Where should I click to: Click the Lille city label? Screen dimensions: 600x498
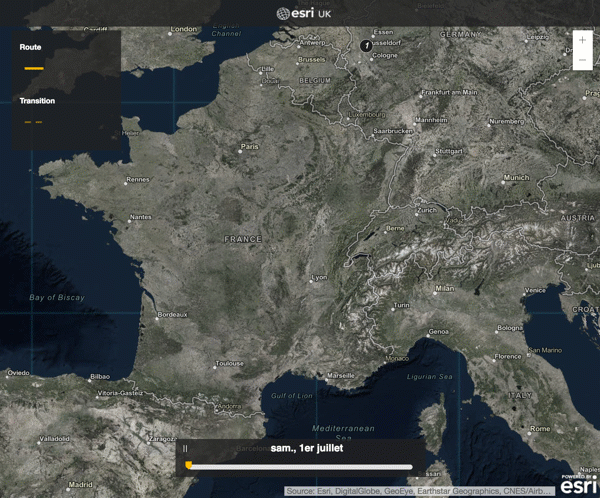pyautogui.click(x=267, y=69)
